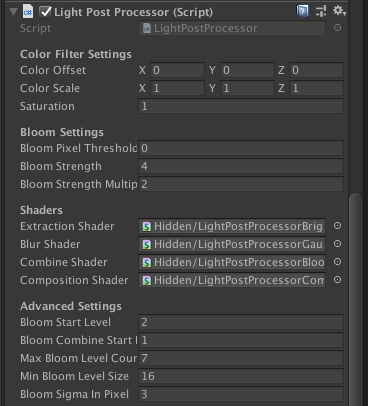Click the Bloom Strength value field
Viewport: 368px width, 406px height.
(x=241, y=166)
